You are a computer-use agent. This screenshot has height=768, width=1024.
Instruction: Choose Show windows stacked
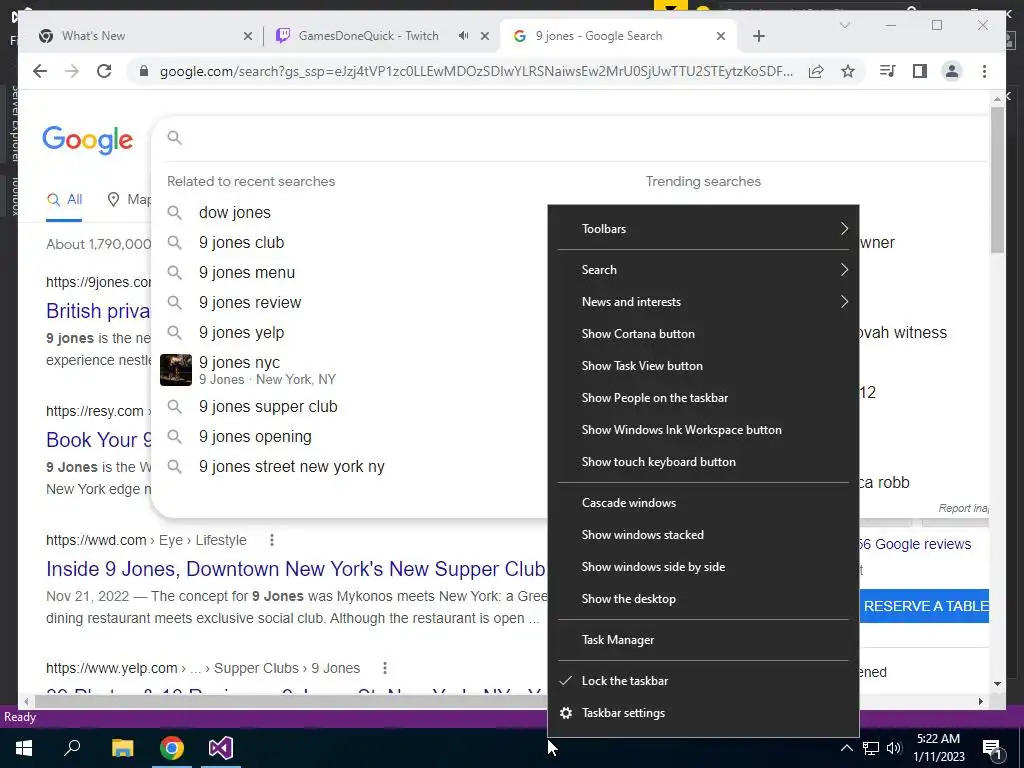(703, 535)
